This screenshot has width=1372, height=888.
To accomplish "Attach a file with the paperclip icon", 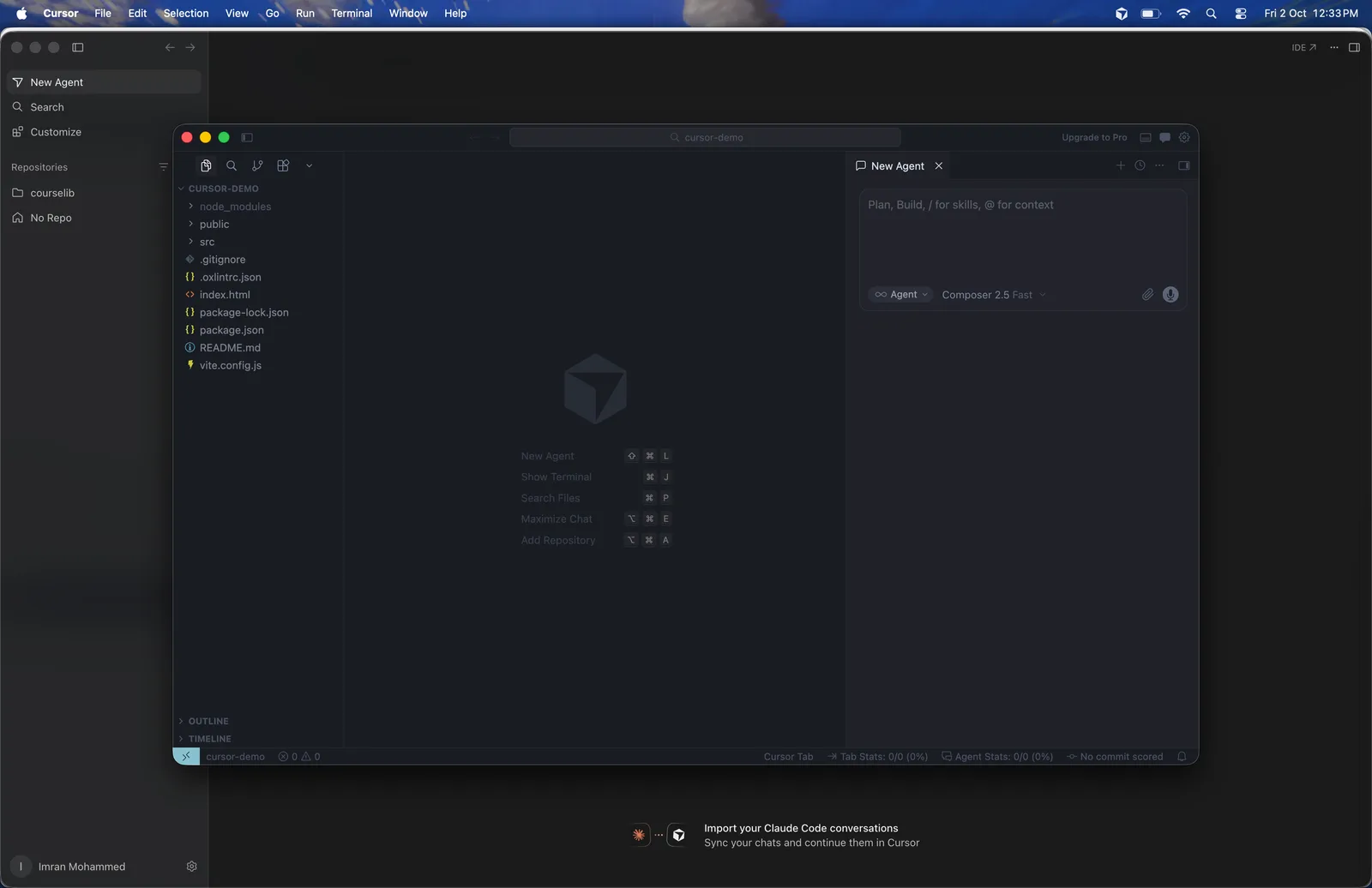I will [1147, 294].
